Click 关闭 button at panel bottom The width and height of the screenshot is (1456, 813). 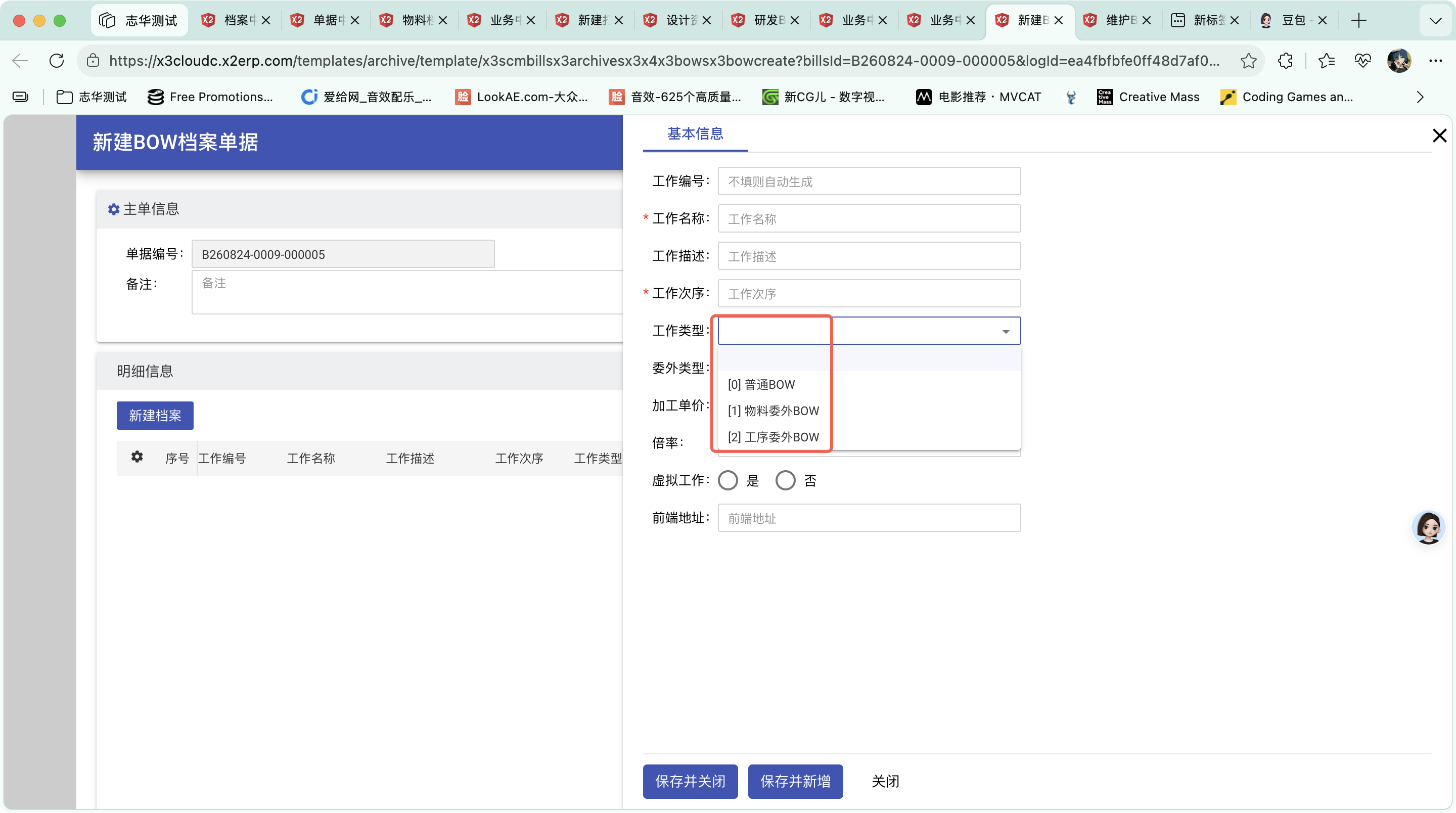[x=885, y=781]
